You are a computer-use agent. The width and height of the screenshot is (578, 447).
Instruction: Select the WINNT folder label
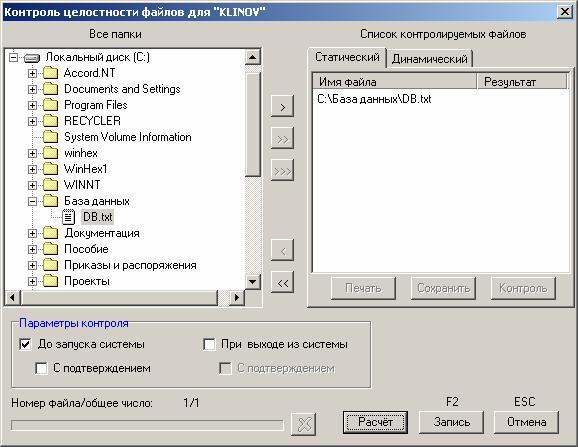click(x=82, y=185)
